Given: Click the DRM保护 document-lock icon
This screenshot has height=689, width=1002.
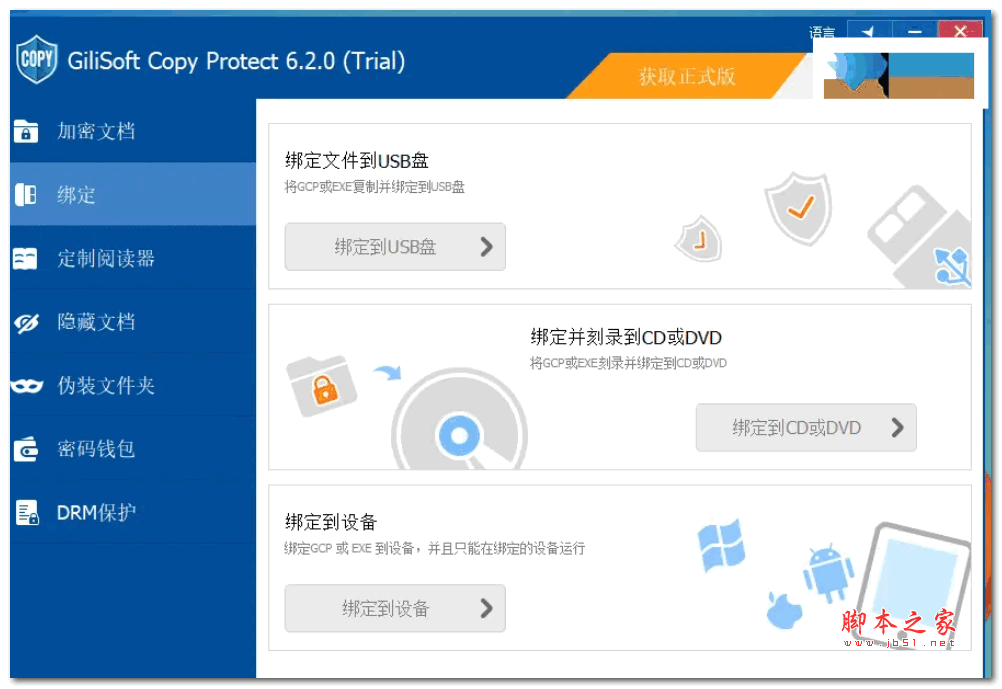Looking at the screenshot, I should point(27,513).
